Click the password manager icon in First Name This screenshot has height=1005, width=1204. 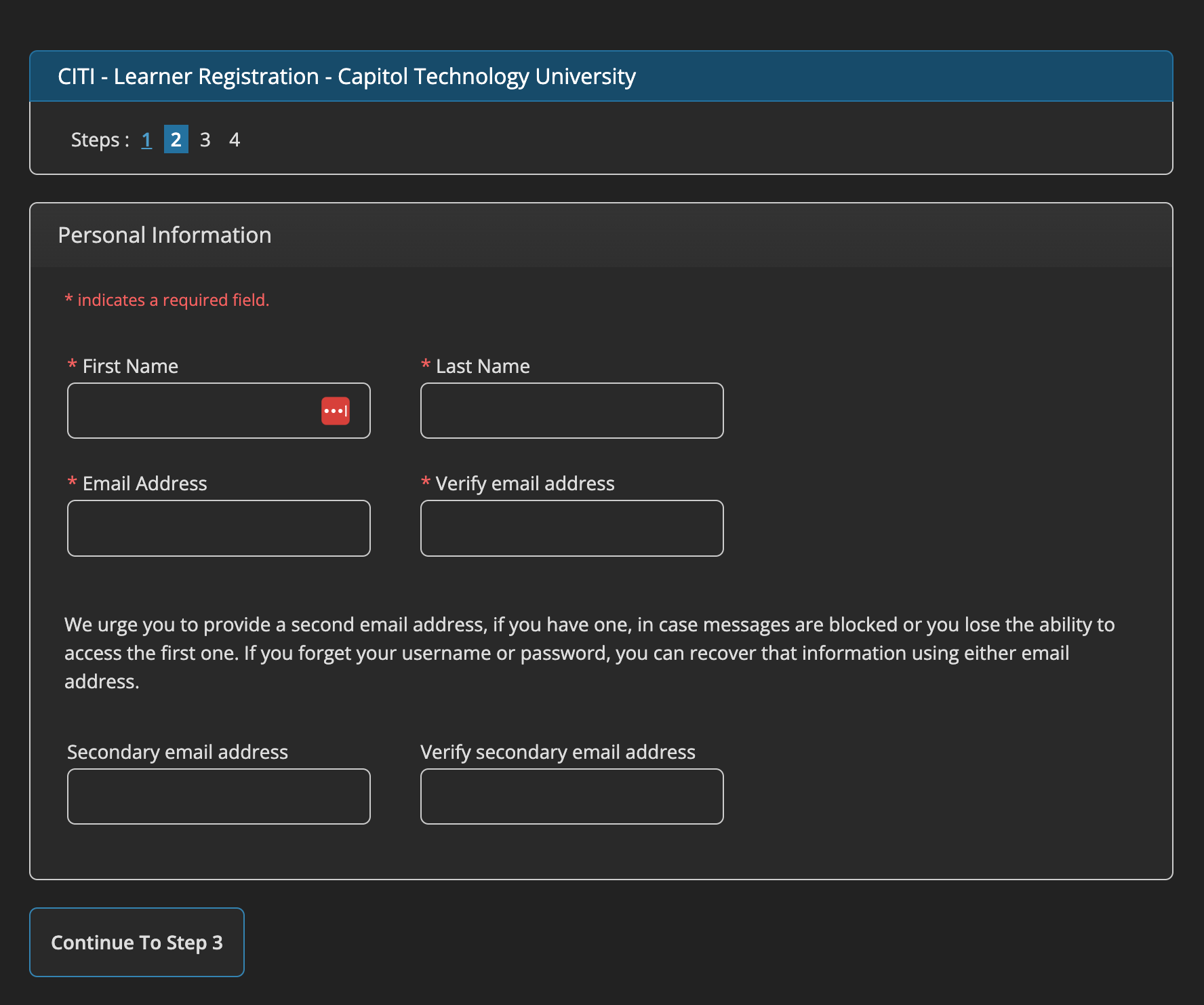tap(336, 411)
